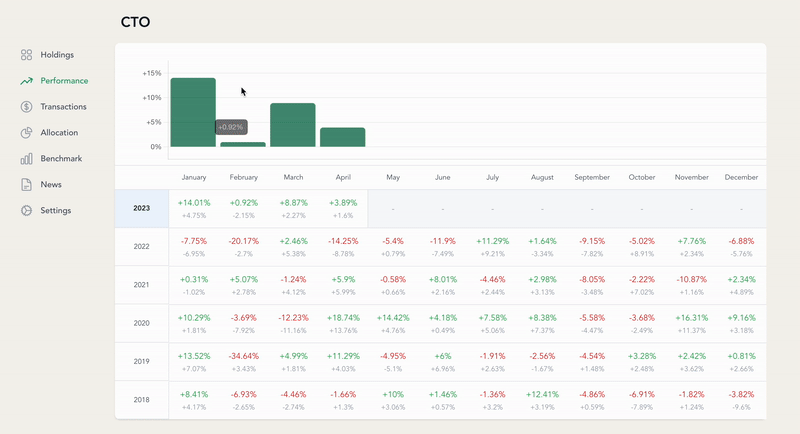Switch to Benchmark page
The image size is (800, 434).
[61, 159]
